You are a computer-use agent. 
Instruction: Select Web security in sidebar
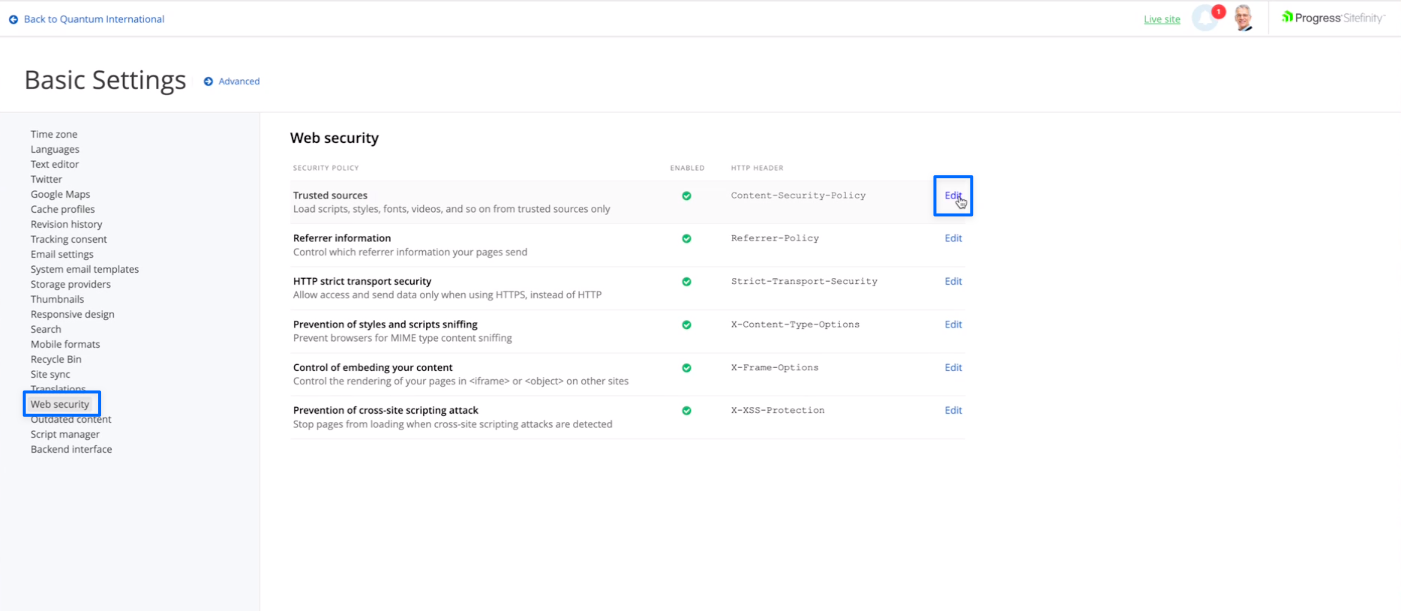[x=60, y=405]
